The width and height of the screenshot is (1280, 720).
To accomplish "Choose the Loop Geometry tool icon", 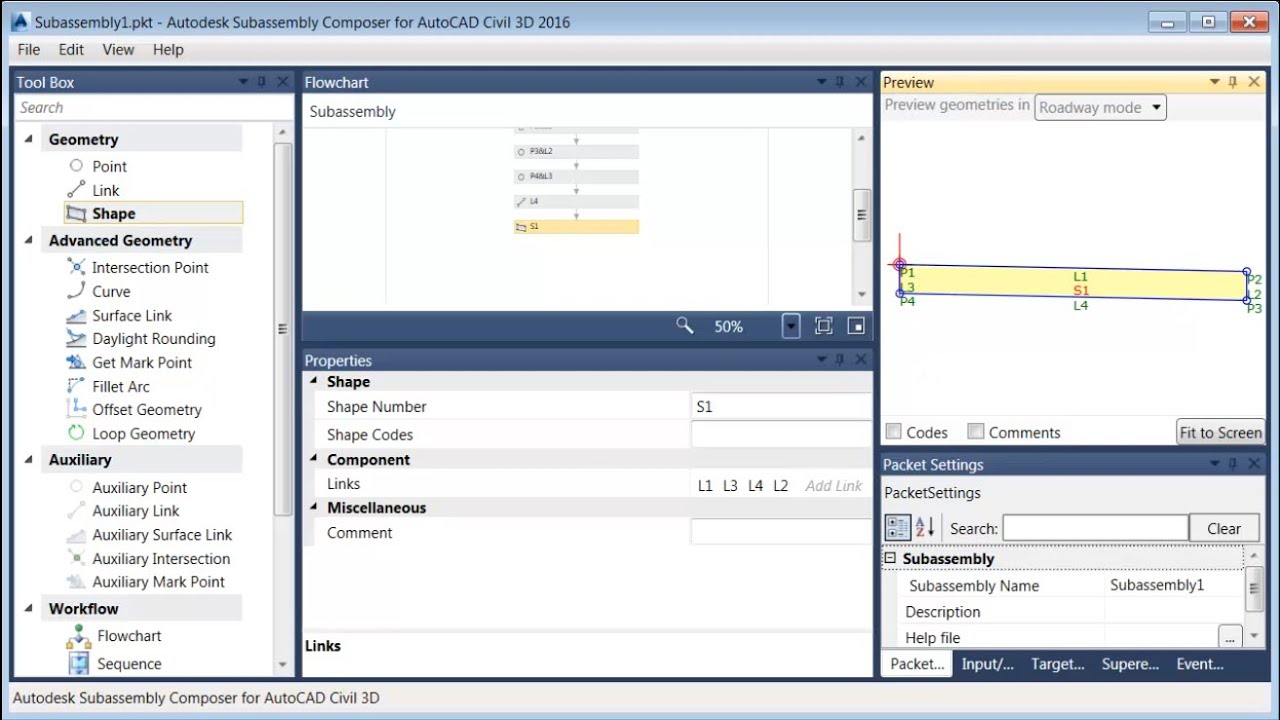I will click(x=76, y=433).
